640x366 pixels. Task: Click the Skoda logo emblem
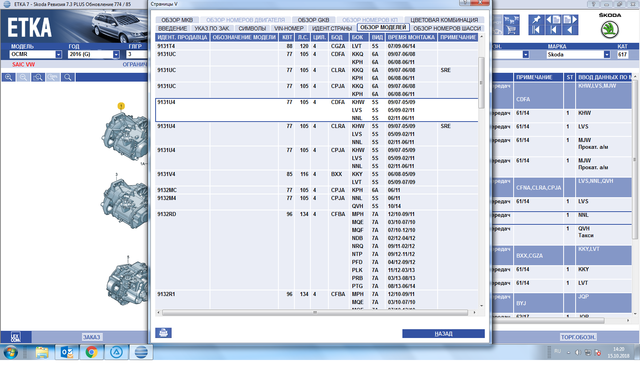609,30
